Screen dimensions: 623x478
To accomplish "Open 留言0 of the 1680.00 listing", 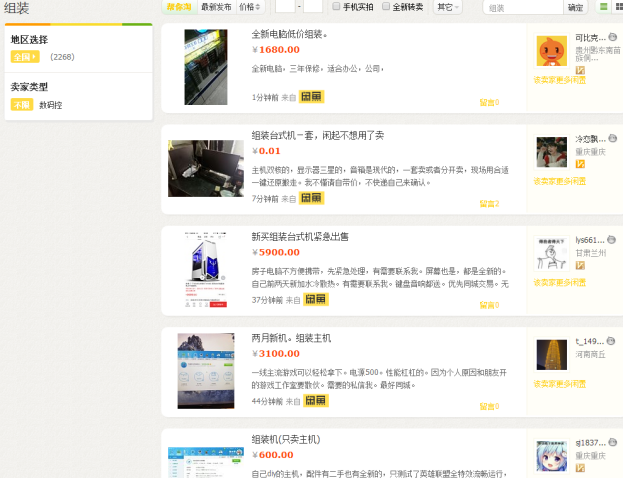I will click(489, 103).
